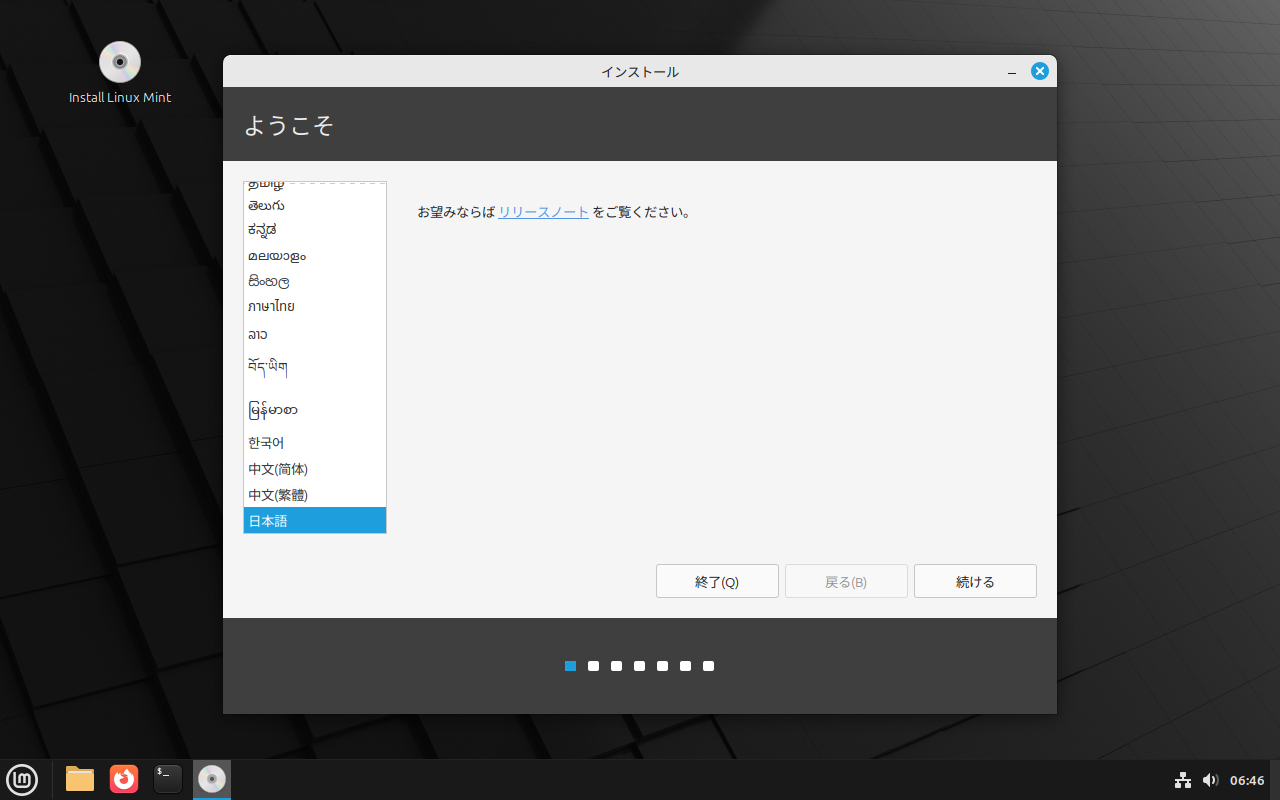
Task: Click the highlighted first progress dot
Action: tap(570, 665)
